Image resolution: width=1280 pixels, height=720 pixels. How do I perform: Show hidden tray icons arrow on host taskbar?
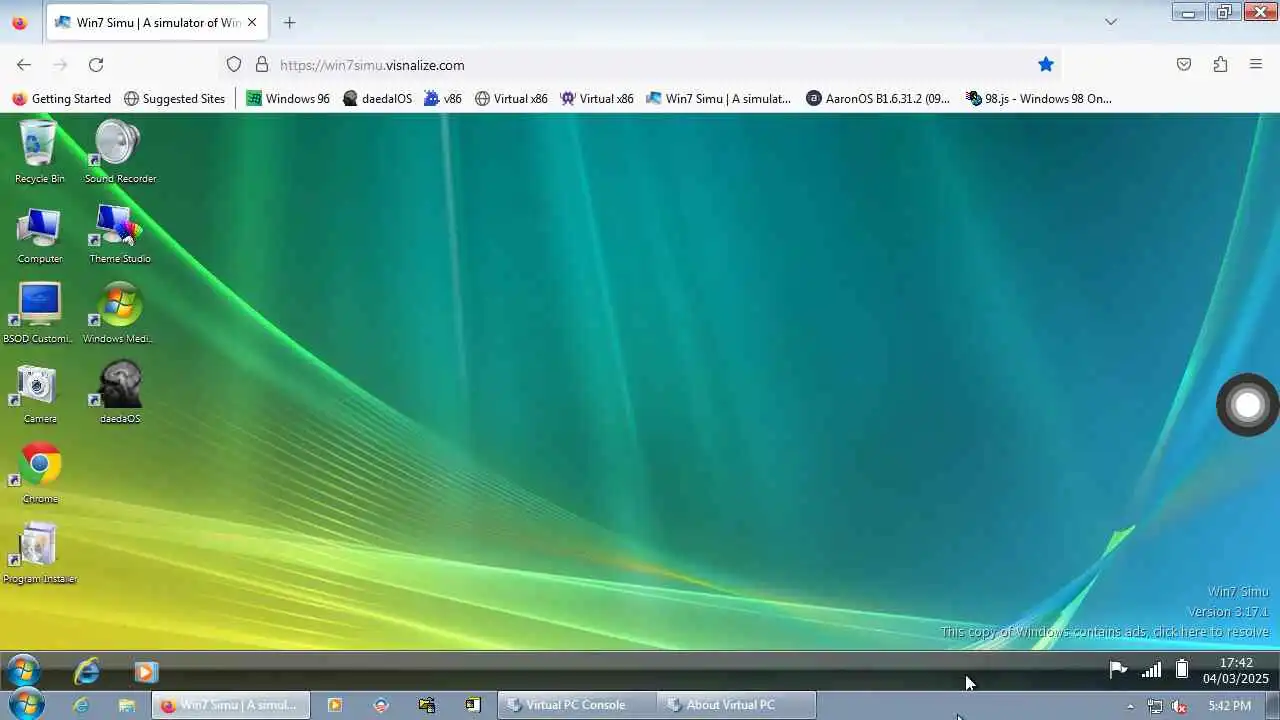1130,706
